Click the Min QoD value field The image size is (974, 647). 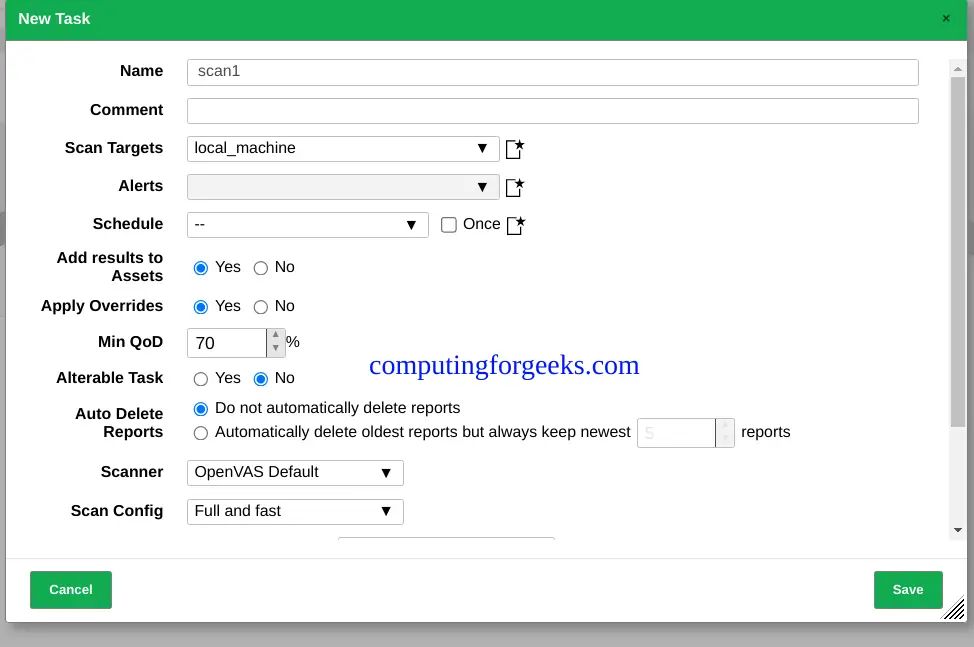pos(227,343)
